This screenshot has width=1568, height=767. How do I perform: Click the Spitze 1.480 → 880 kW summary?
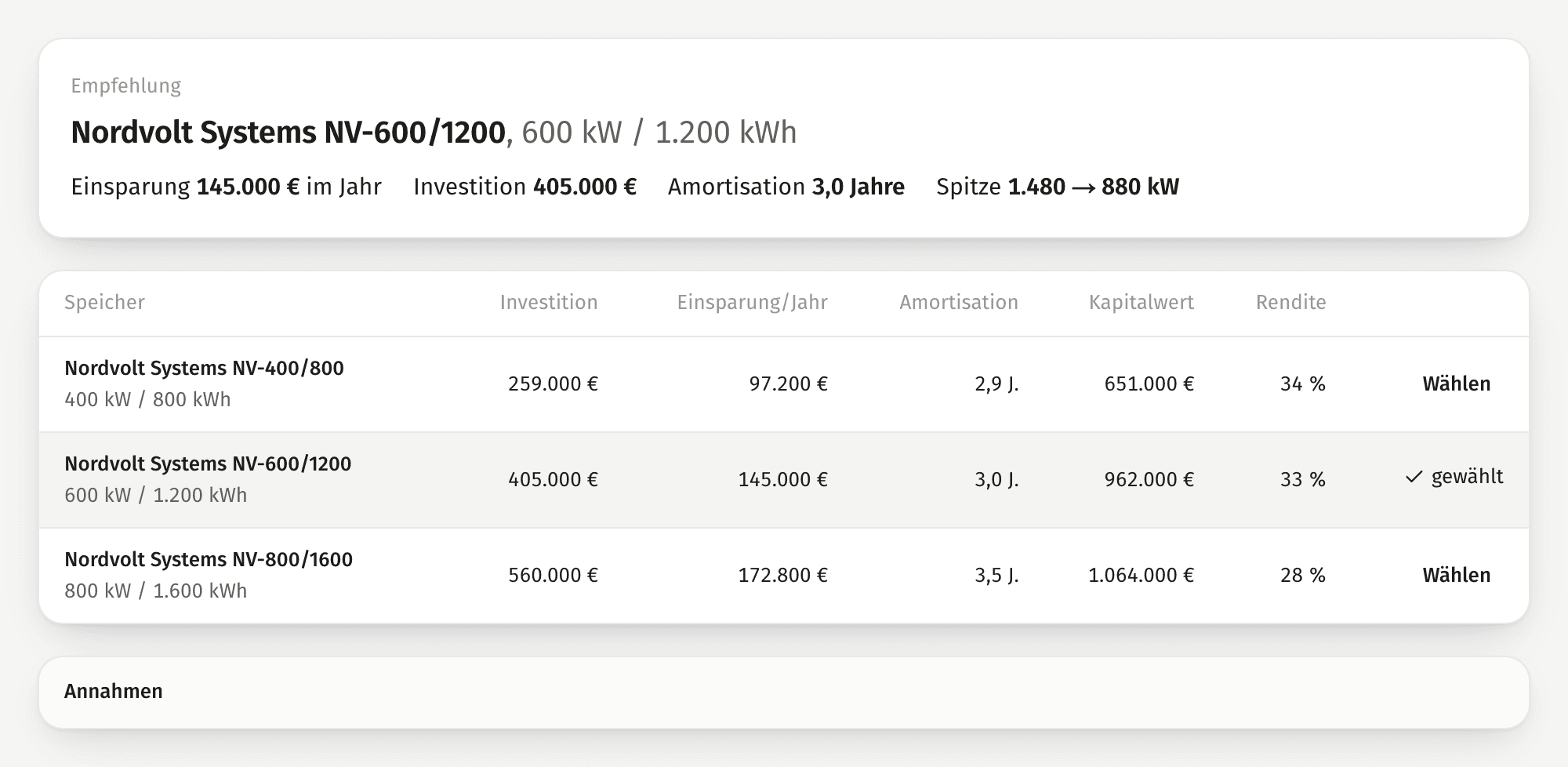1058,187
